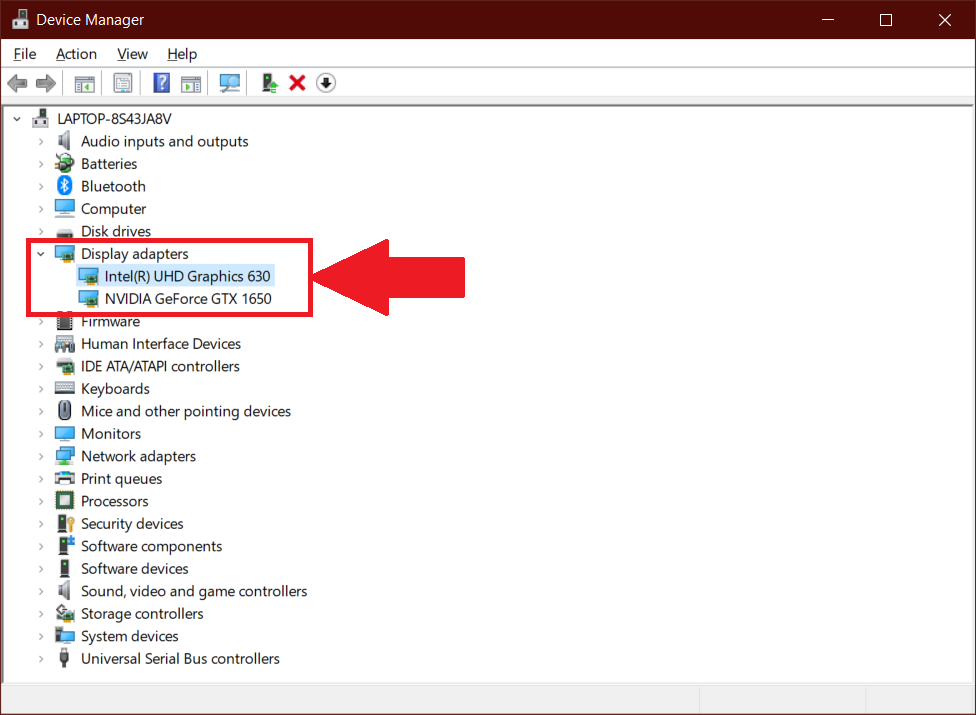Click the Show/Hide Console Tree icon

click(85, 83)
